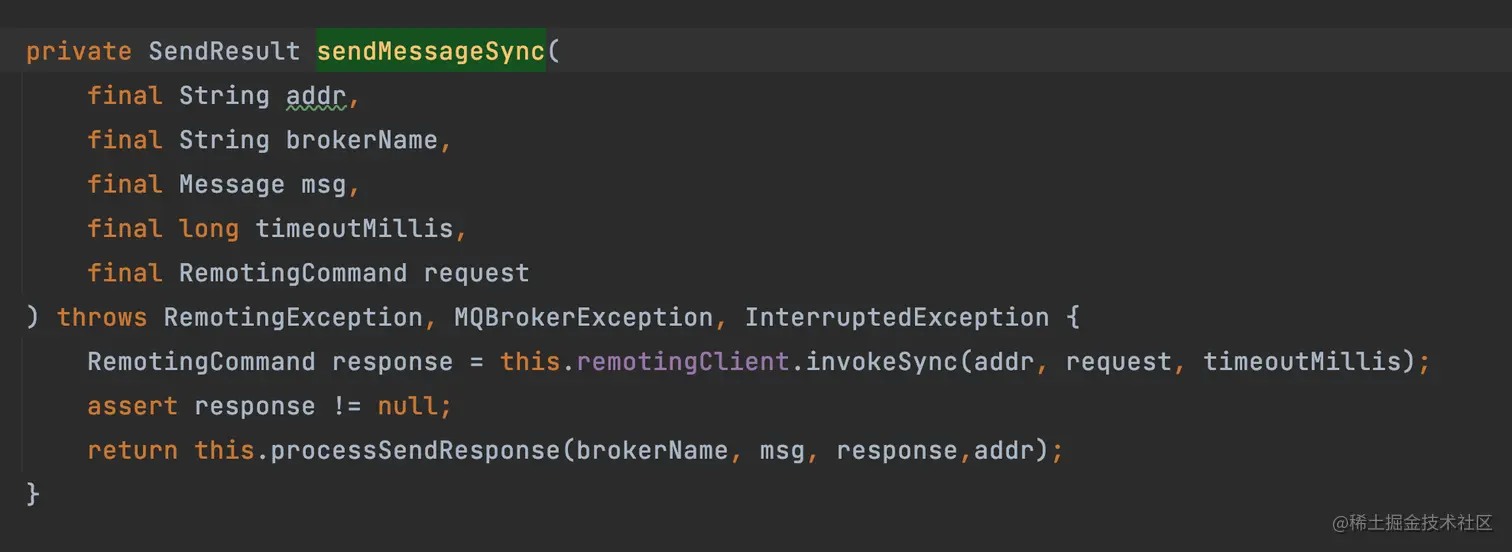Viewport: 1512px width, 552px height.
Task: Click the return keyword
Action: (133, 450)
